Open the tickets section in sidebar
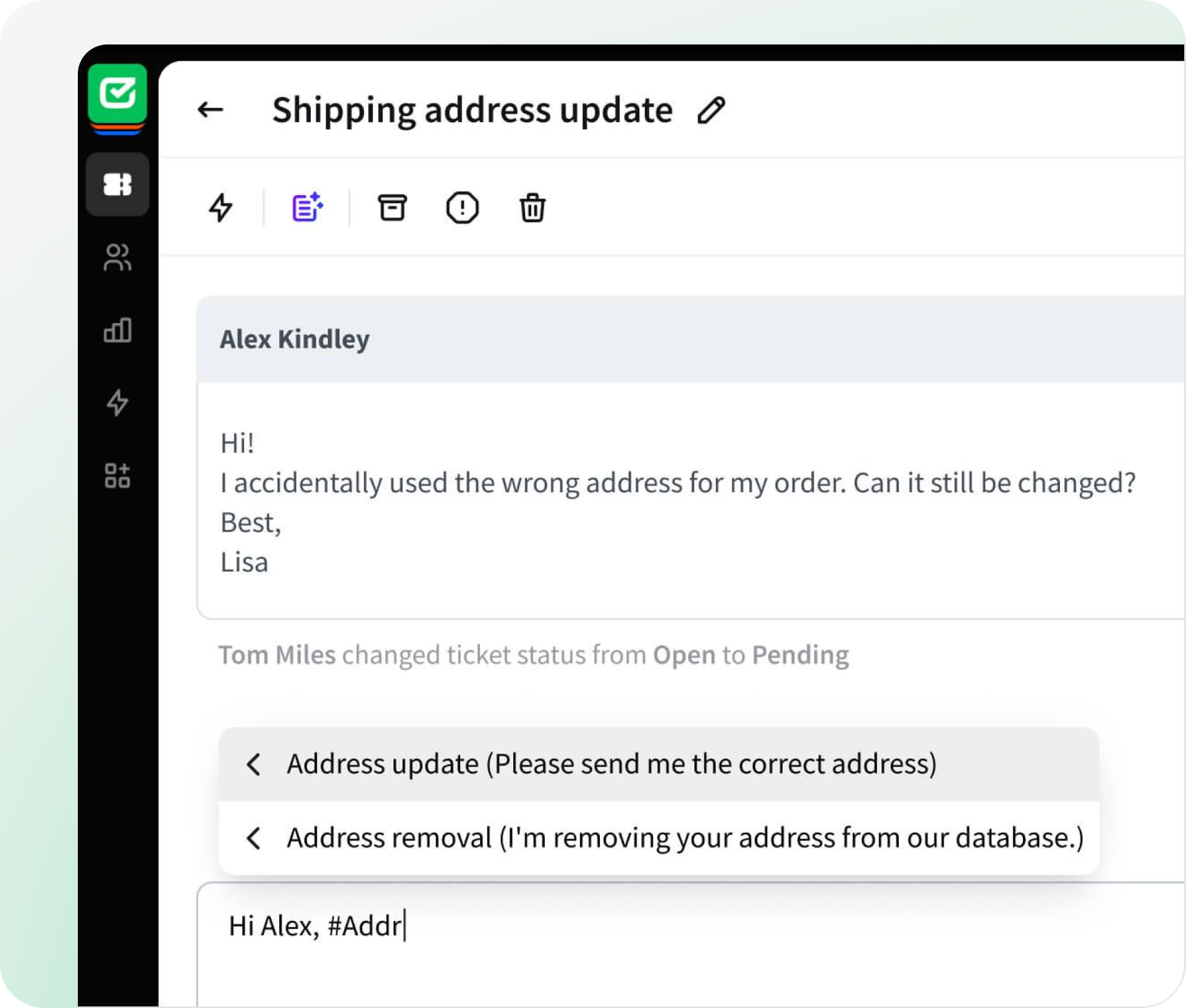The height and width of the screenshot is (1008, 1186). 117,184
